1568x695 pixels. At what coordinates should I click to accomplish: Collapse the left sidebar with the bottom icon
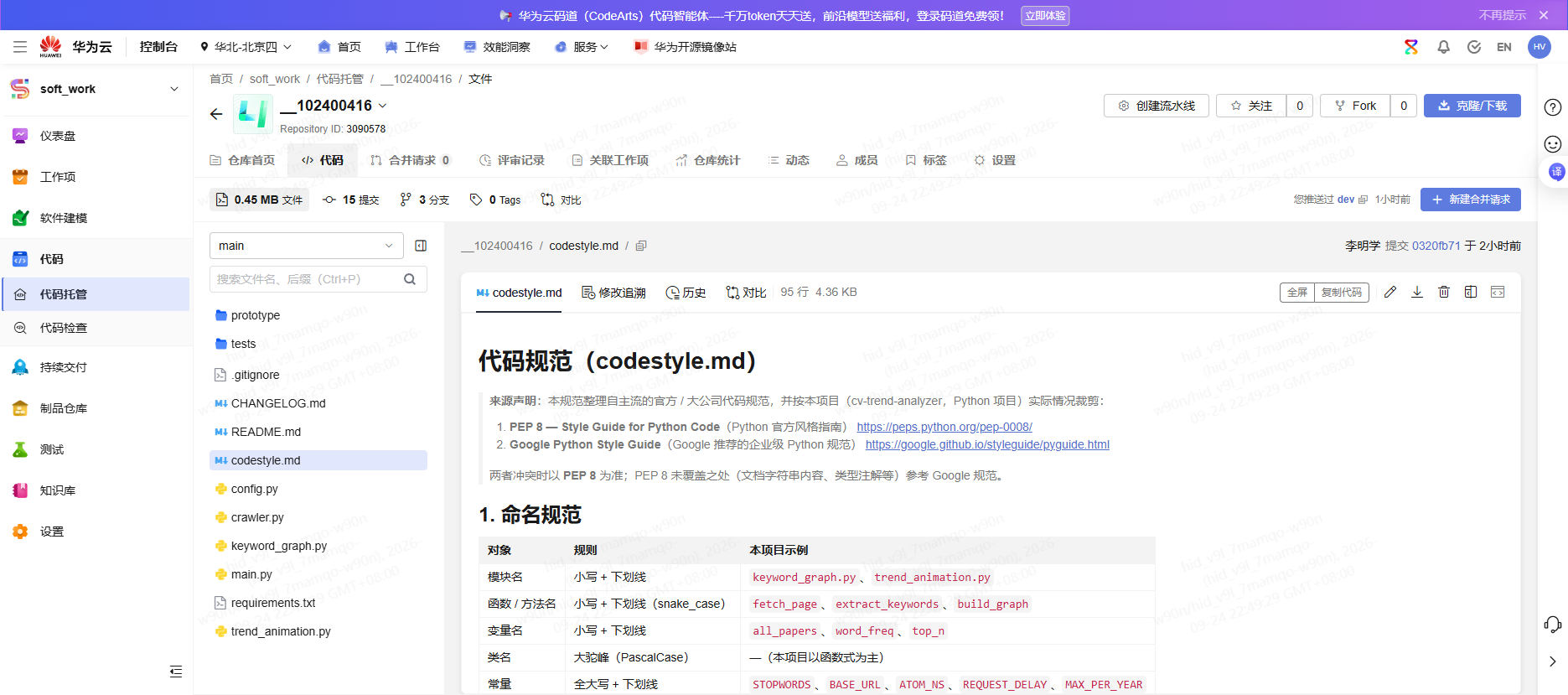pyautogui.click(x=176, y=671)
